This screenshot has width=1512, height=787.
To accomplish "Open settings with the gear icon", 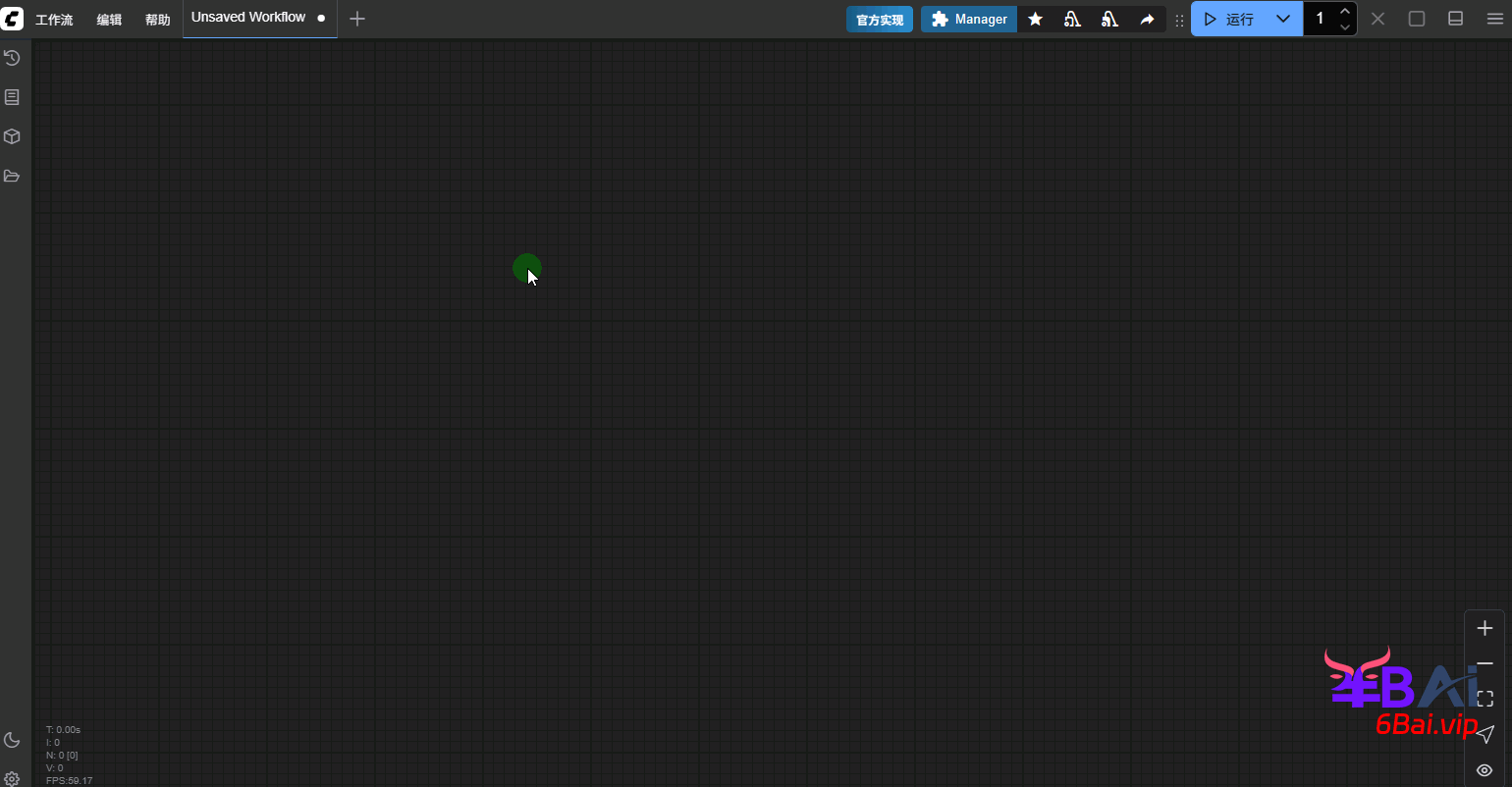I will 12,779.
